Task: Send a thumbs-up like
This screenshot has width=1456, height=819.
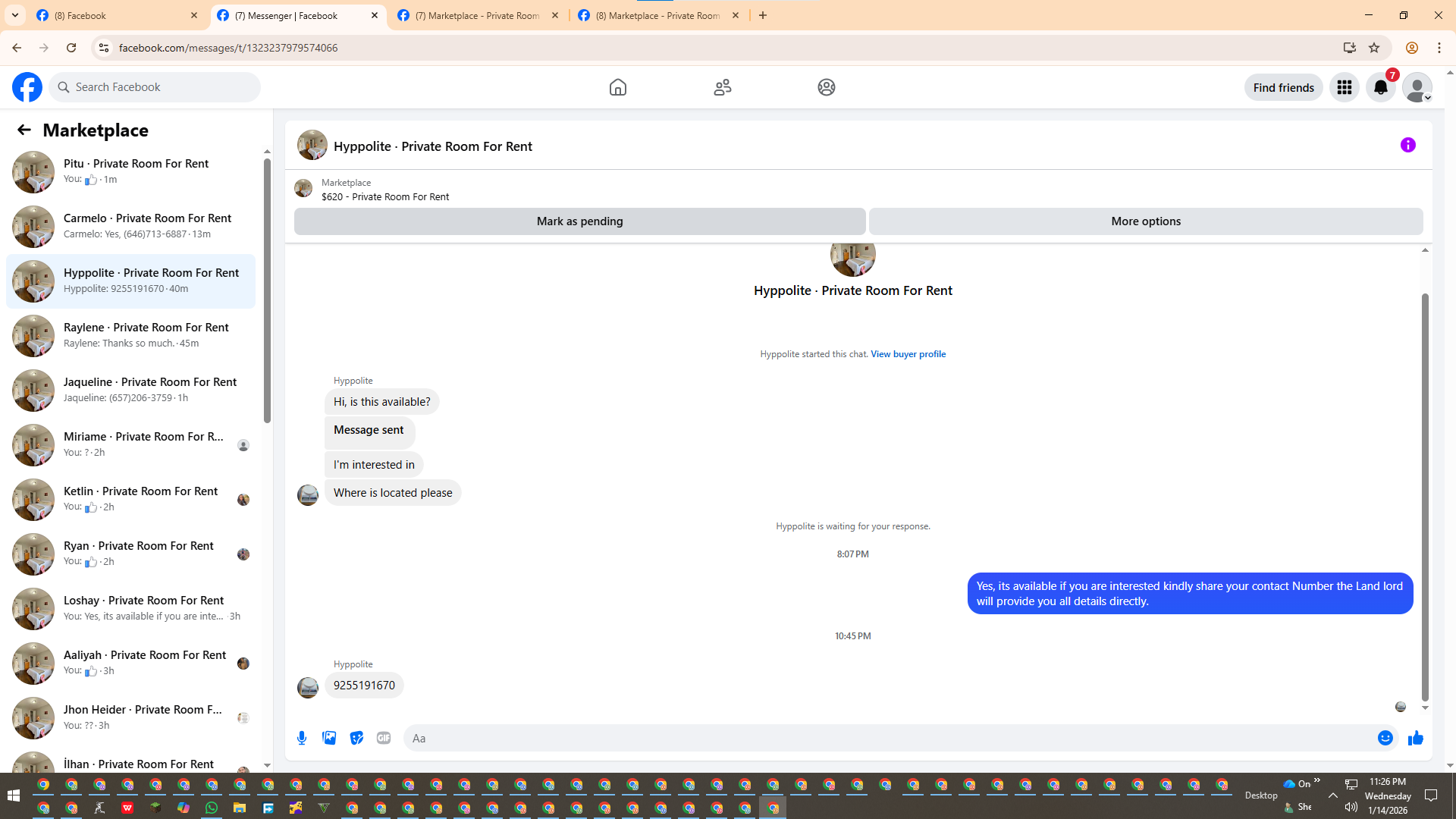Action: tap(1415, 738)
